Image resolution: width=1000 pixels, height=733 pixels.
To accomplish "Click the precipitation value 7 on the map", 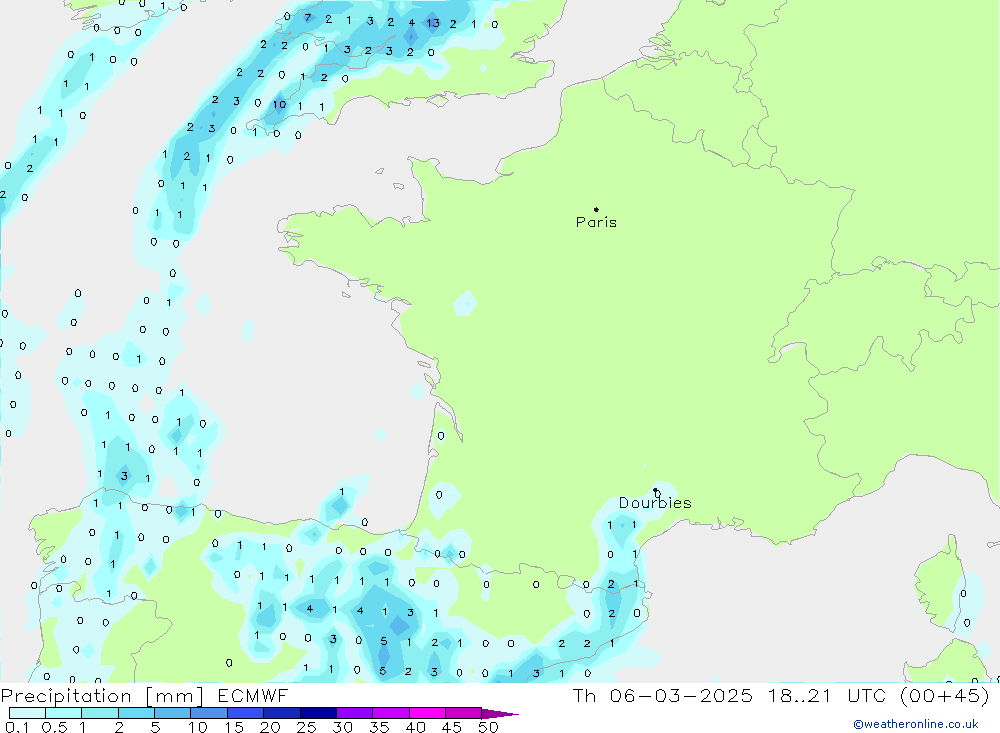I will [x=308, y=18].
